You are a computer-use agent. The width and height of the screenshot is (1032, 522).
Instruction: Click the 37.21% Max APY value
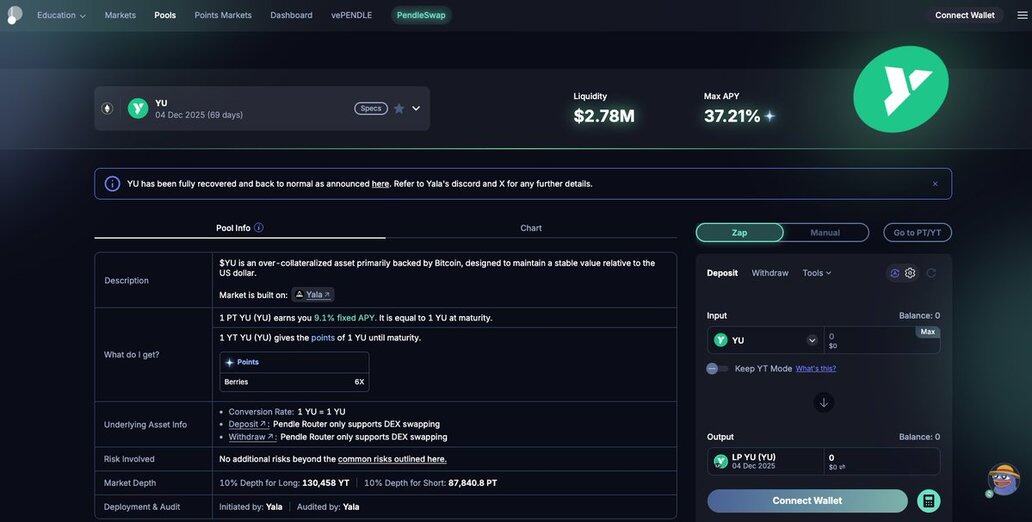point(732,117)
